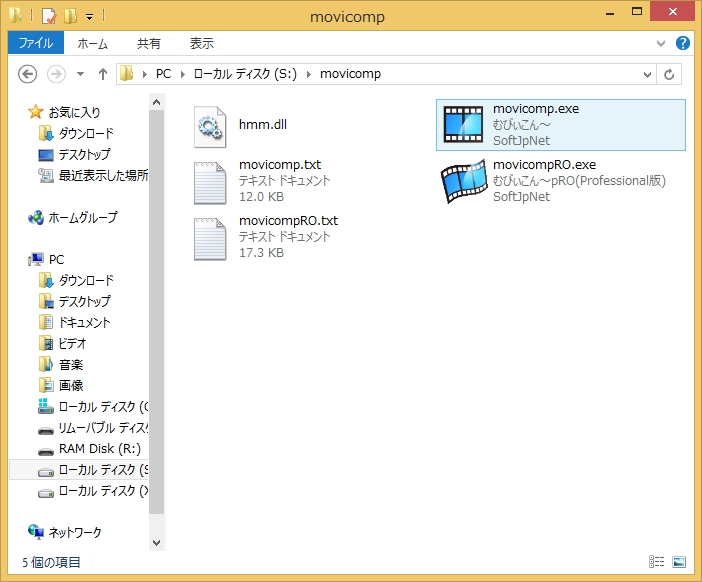Open ドキュメント under PC
This screenshot has height=582, width=702.
[x=85, y=322]
